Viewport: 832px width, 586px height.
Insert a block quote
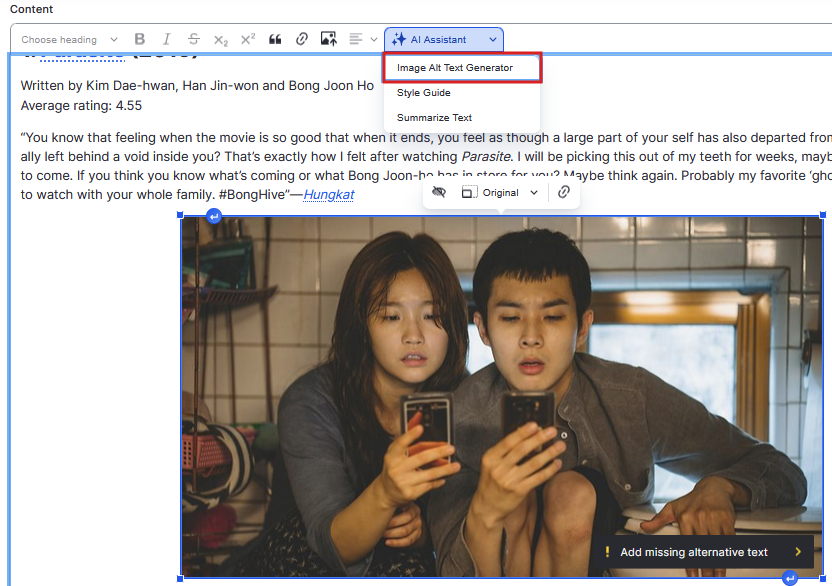(x=275, y=39)
